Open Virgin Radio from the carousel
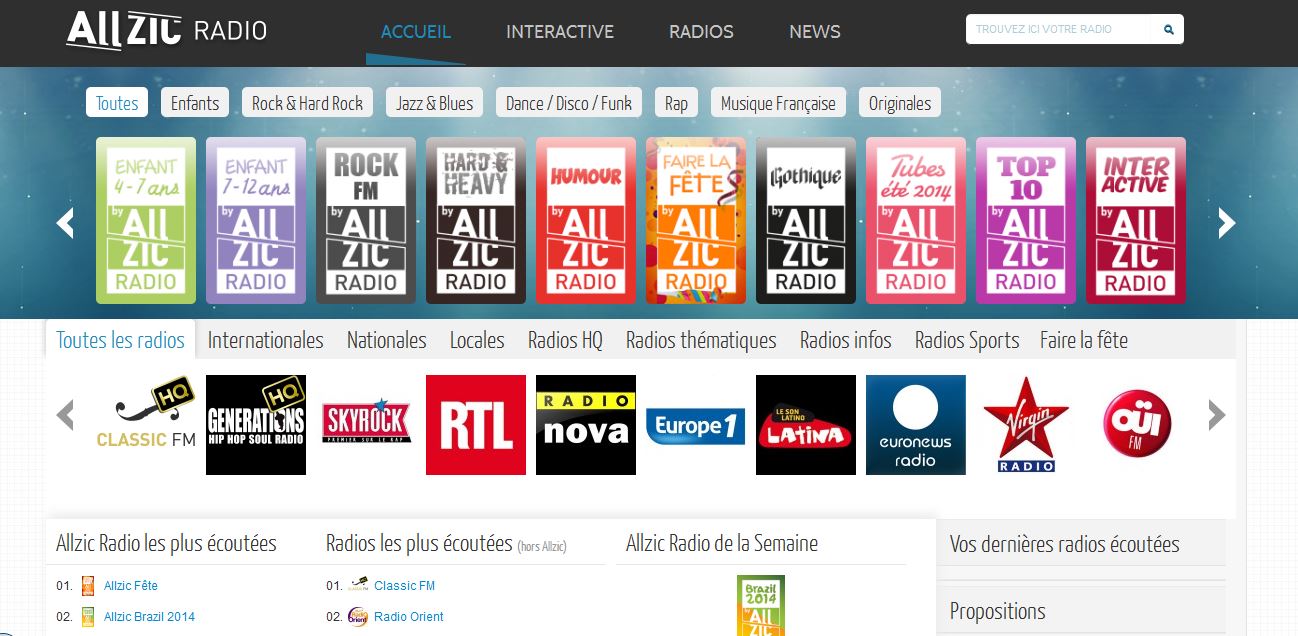 (x=1025, y=423)
